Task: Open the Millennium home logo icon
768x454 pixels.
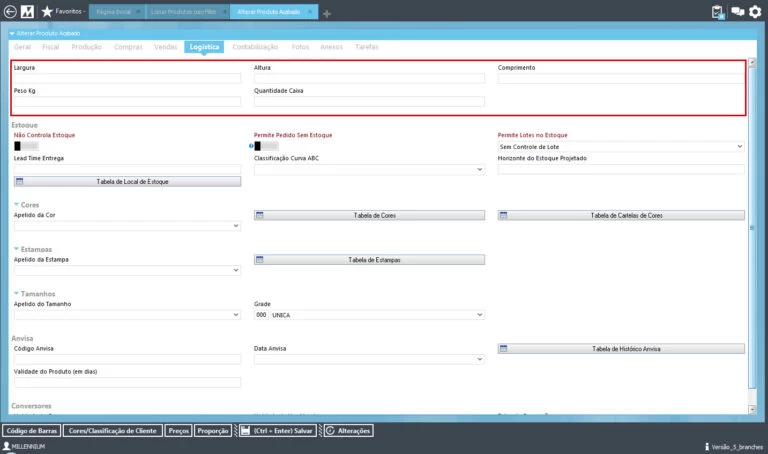Action: click(28, 12)
